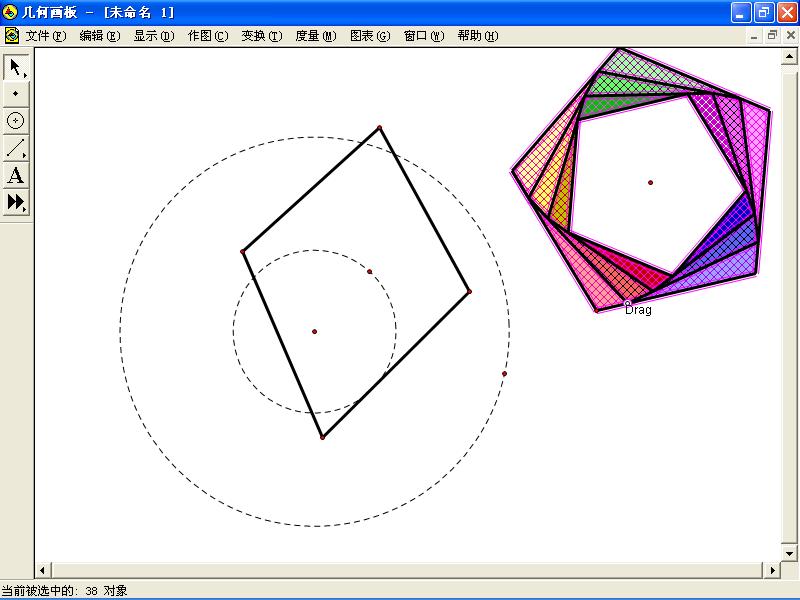Open the 显示(D) menu

[x=154, y=36]
